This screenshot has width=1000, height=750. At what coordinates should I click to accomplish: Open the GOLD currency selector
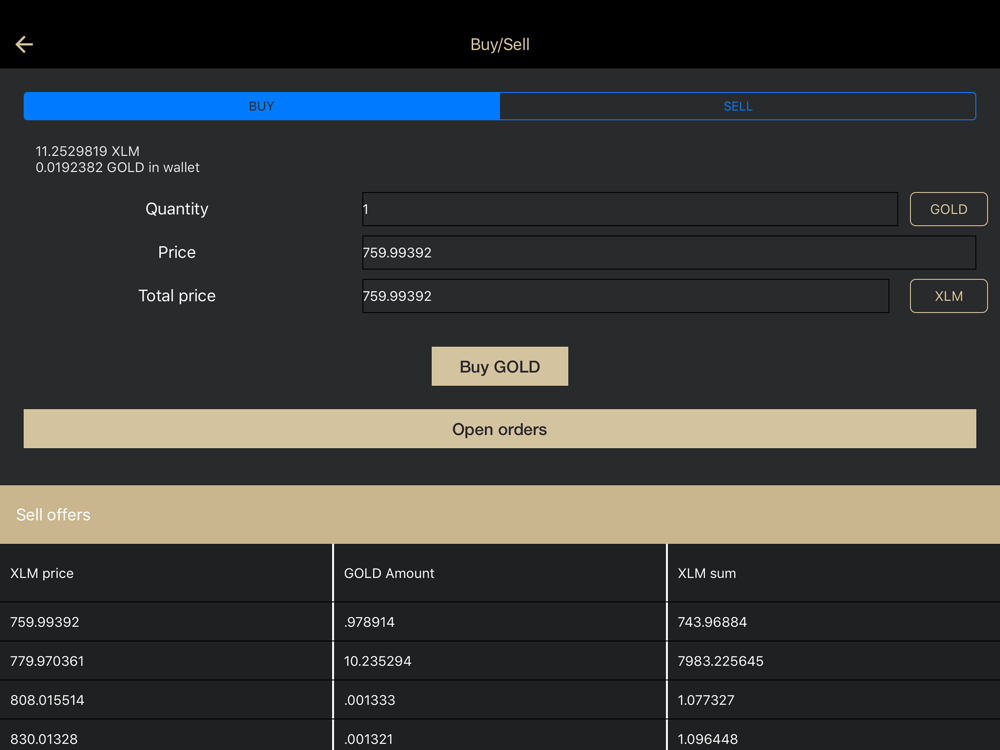[x=948, y=209]
